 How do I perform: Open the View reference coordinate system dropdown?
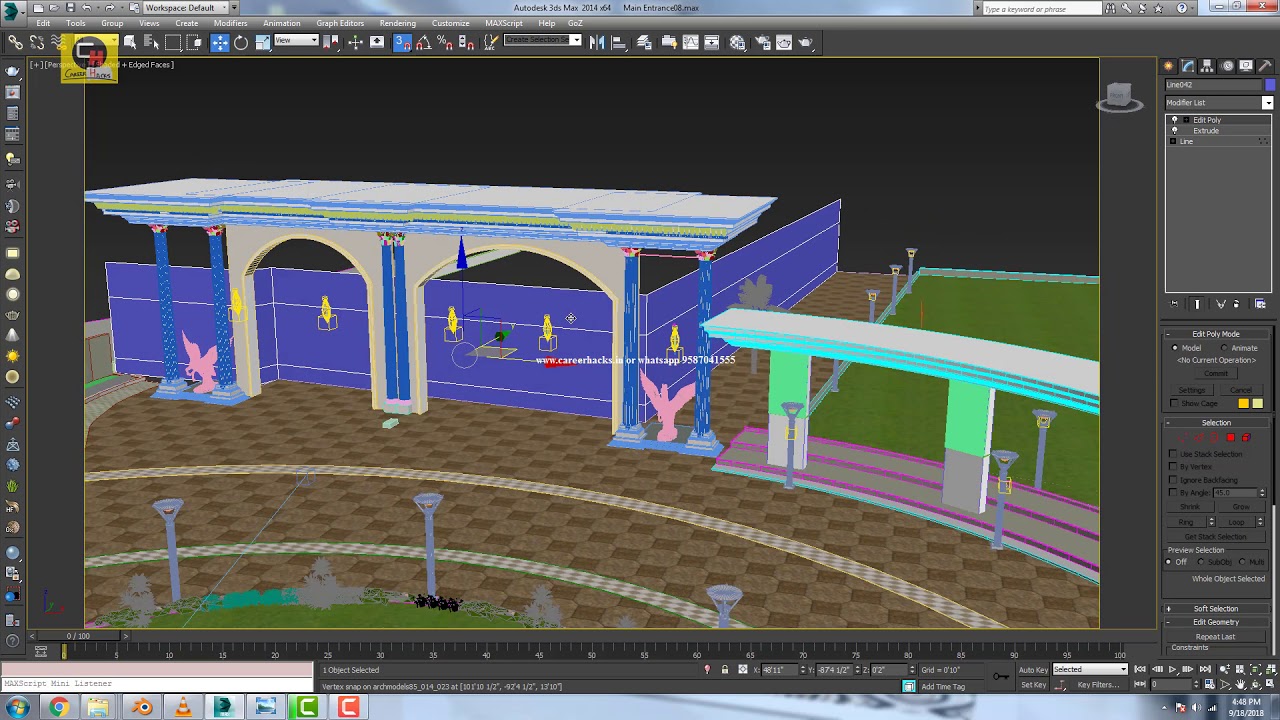tap(296, 41)
